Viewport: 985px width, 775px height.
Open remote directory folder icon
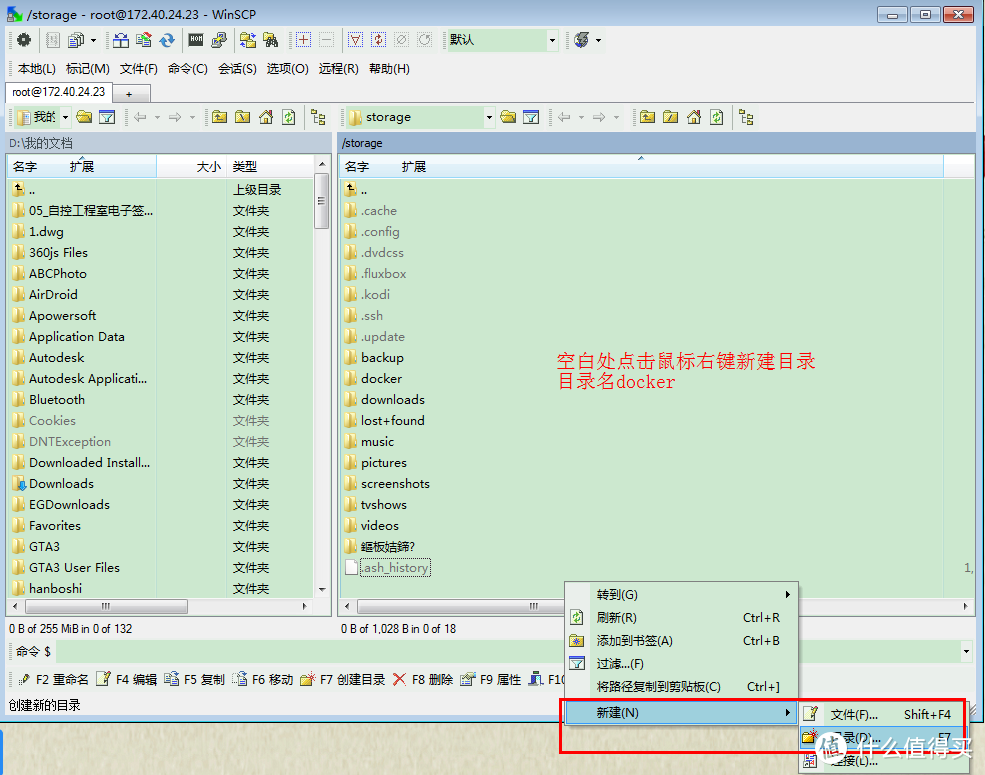click(x=508, y=117)
